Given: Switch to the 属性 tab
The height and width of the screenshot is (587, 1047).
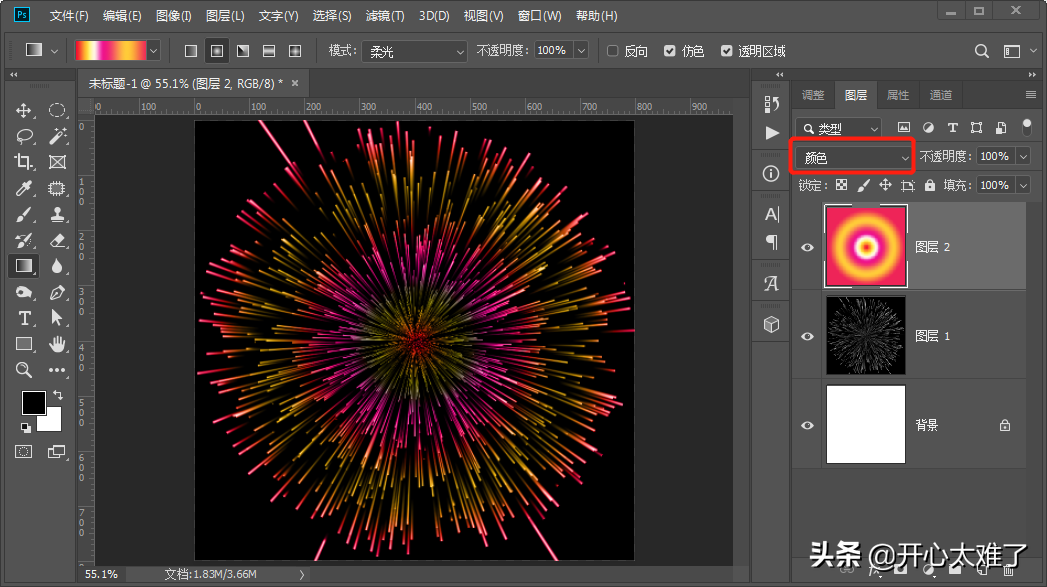Looking at the screenshot, I should click(x=897, y=95).
